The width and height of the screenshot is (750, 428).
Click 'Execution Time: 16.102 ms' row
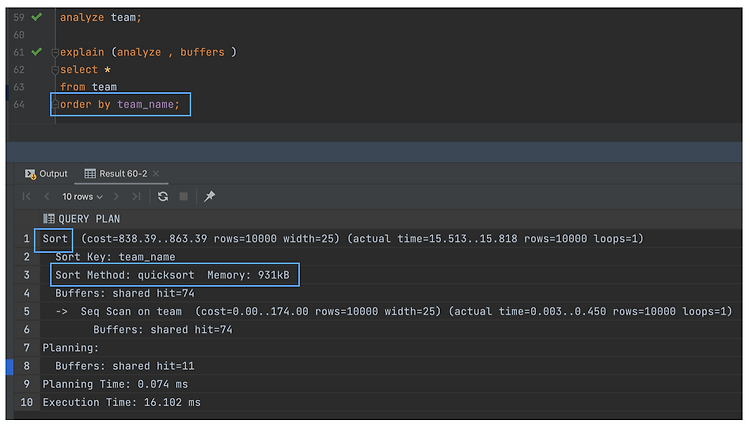(x=121, y=402)
